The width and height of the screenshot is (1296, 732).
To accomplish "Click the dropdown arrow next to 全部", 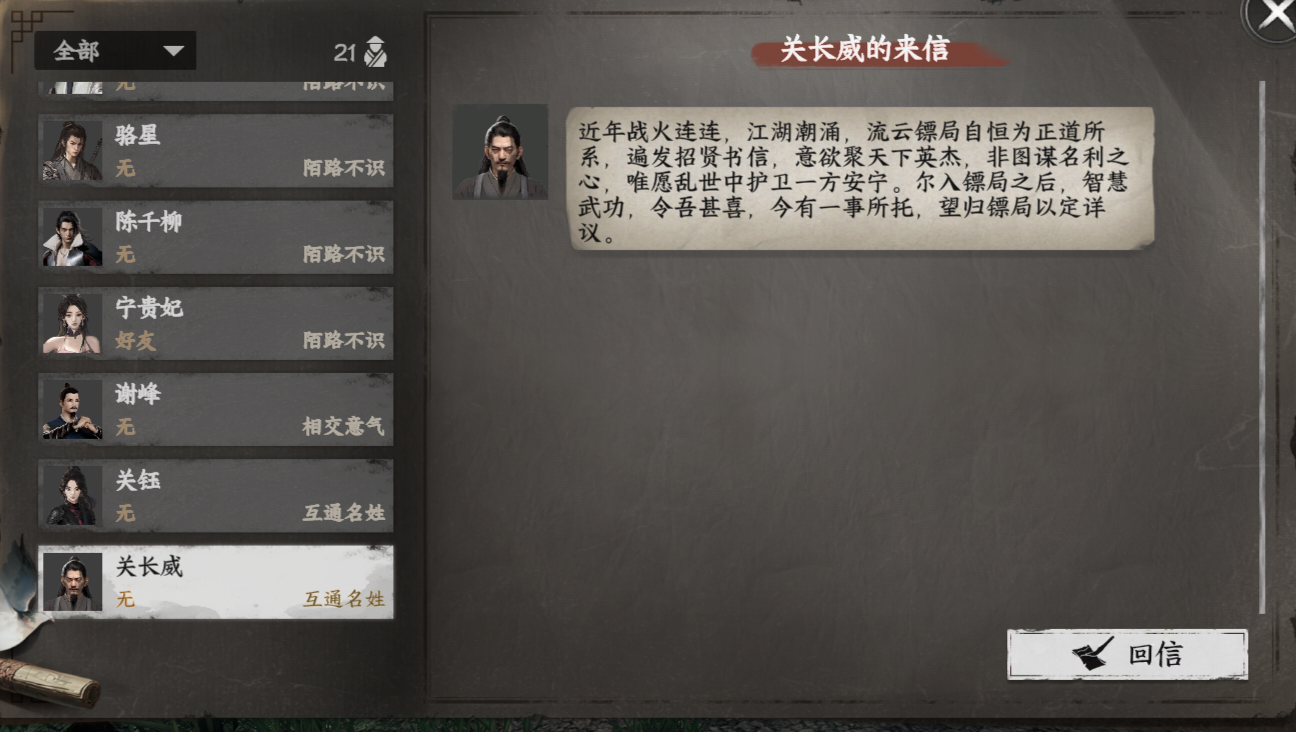I will pos(173,51).
